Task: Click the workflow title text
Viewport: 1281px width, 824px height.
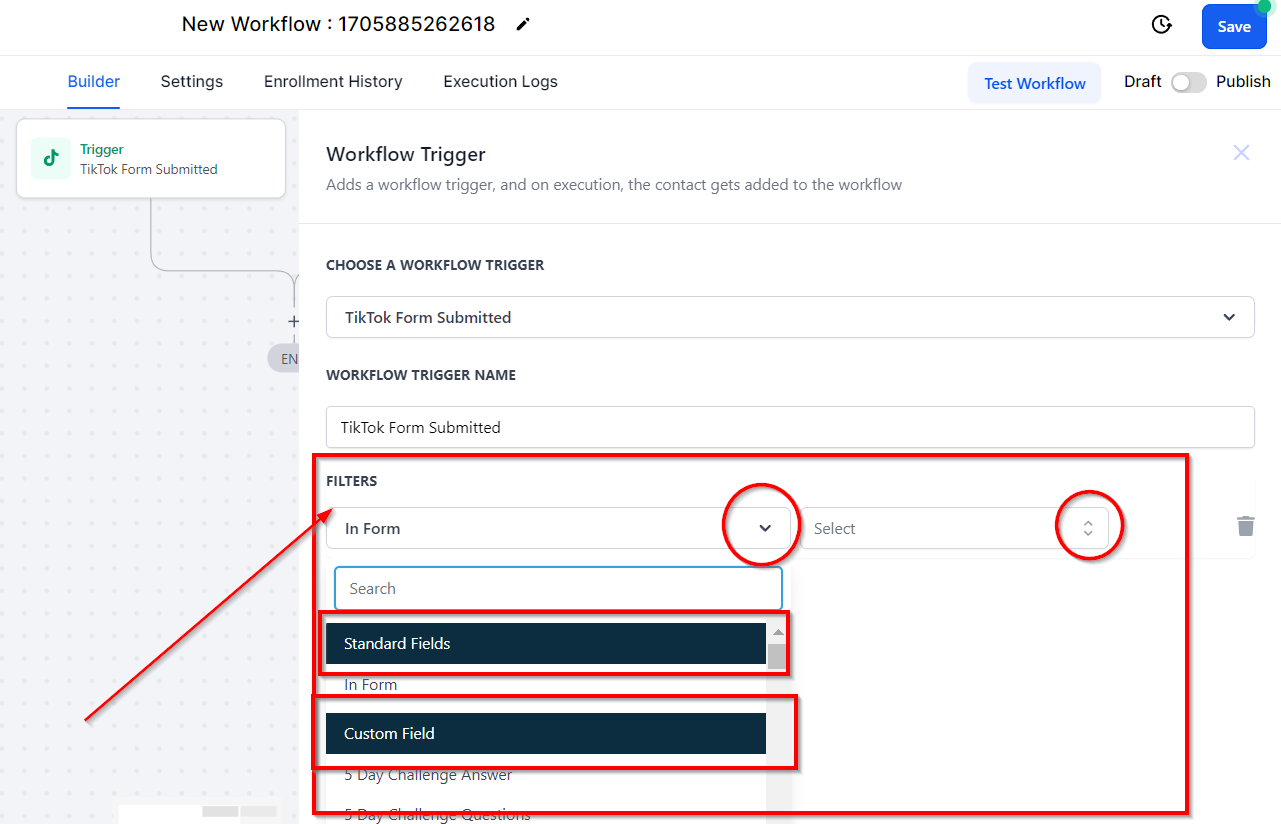Action: click(x=338, y=24)
